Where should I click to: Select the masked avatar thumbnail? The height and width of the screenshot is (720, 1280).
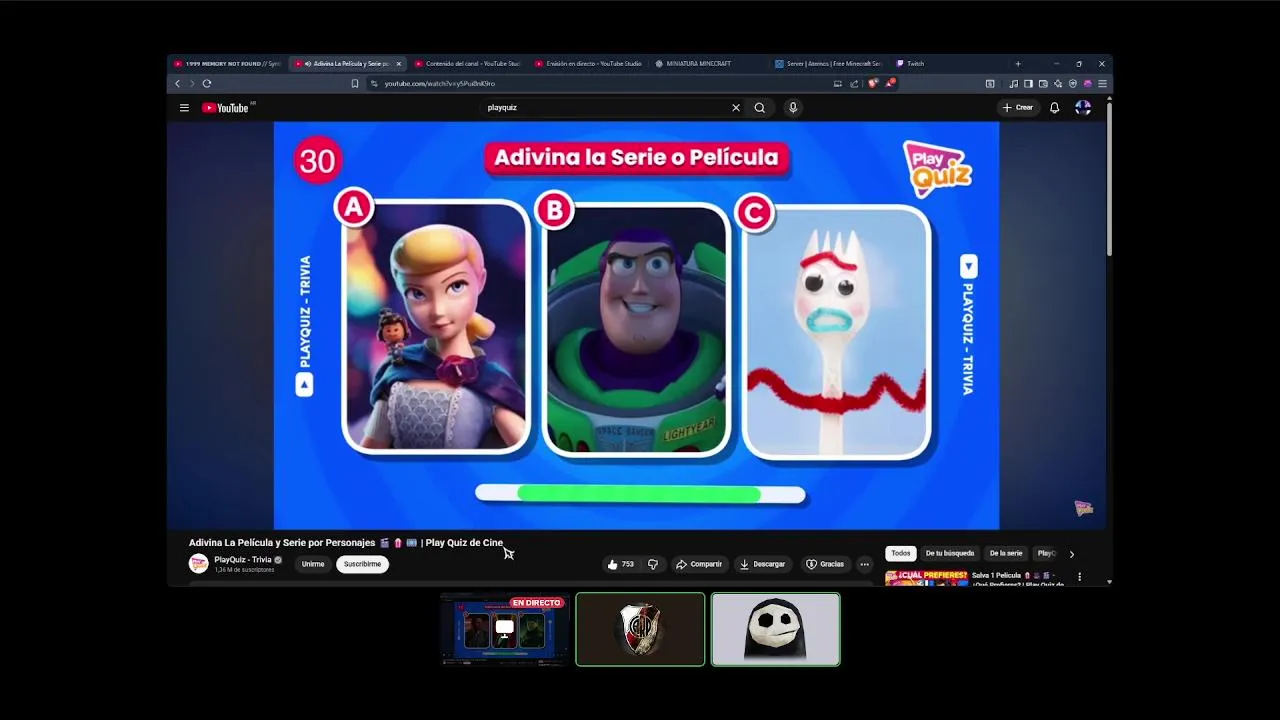pos(776,629)
